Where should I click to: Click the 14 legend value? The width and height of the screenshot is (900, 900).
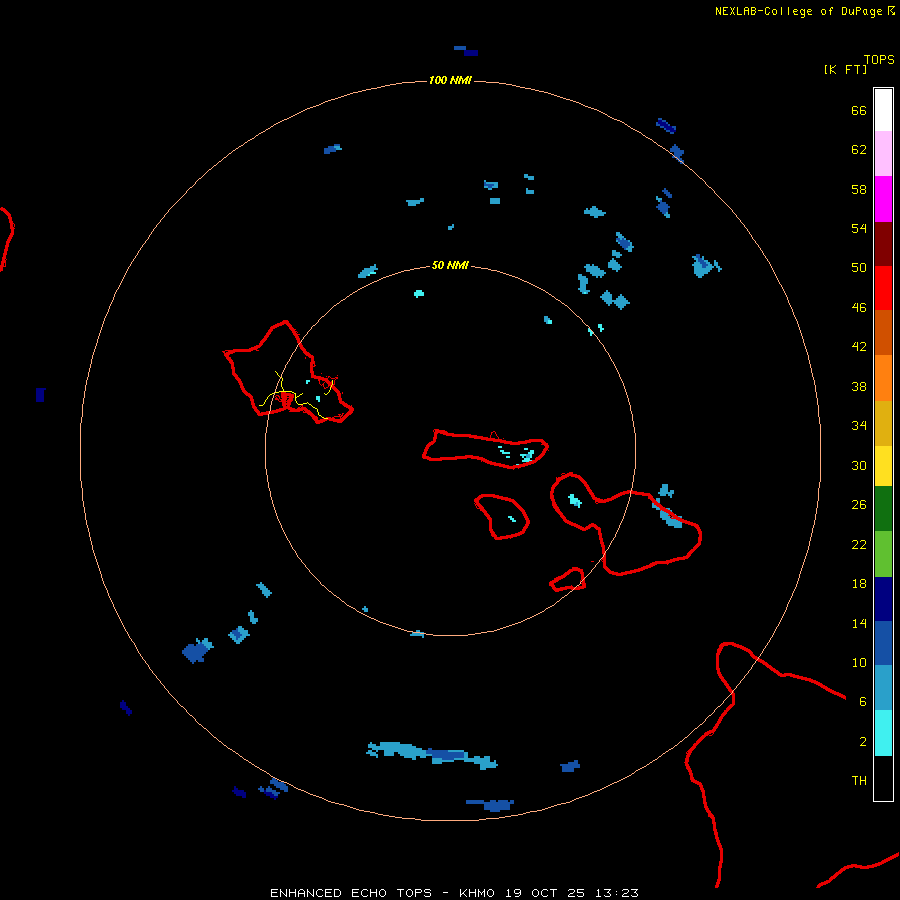point(859,623)
